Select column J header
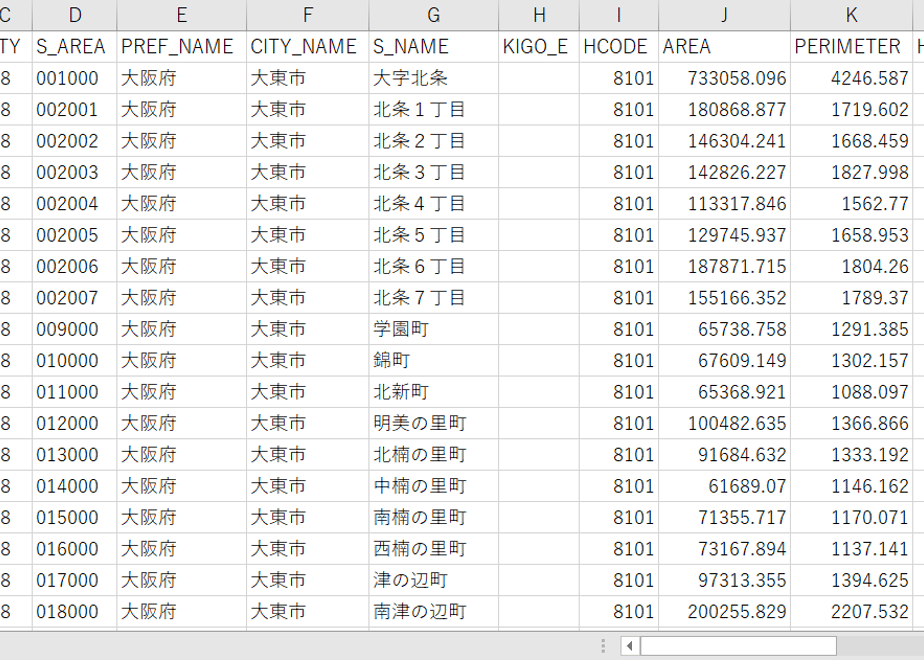The image size is (924, 660). (724, 15)
